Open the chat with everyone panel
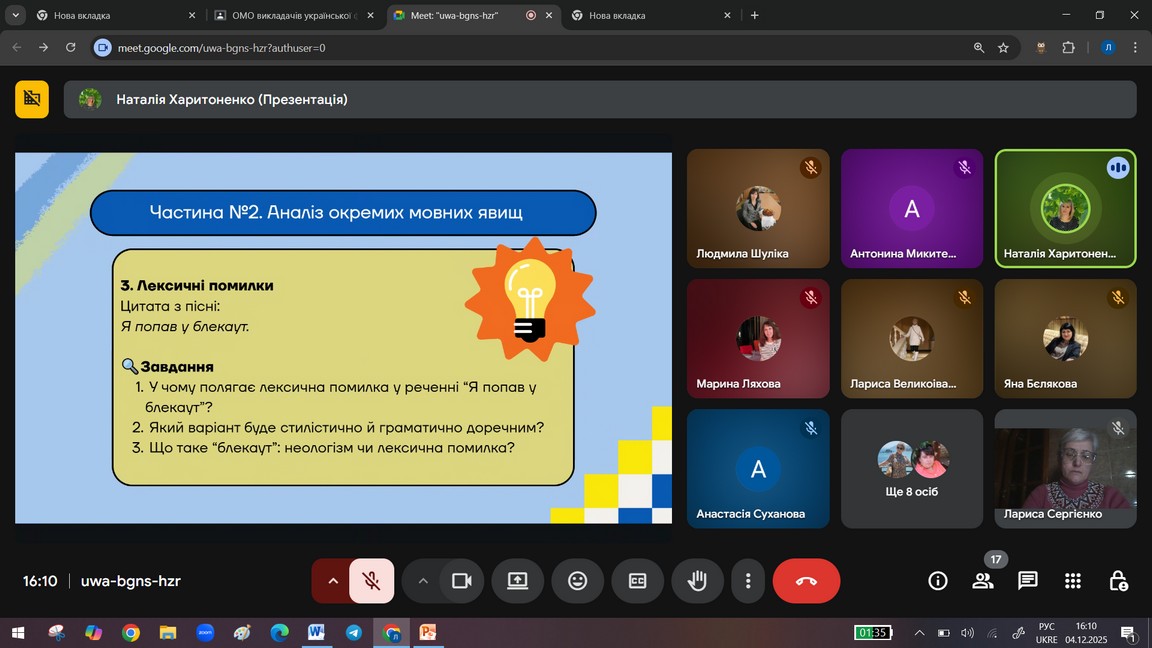 [x=1027, y=581]
